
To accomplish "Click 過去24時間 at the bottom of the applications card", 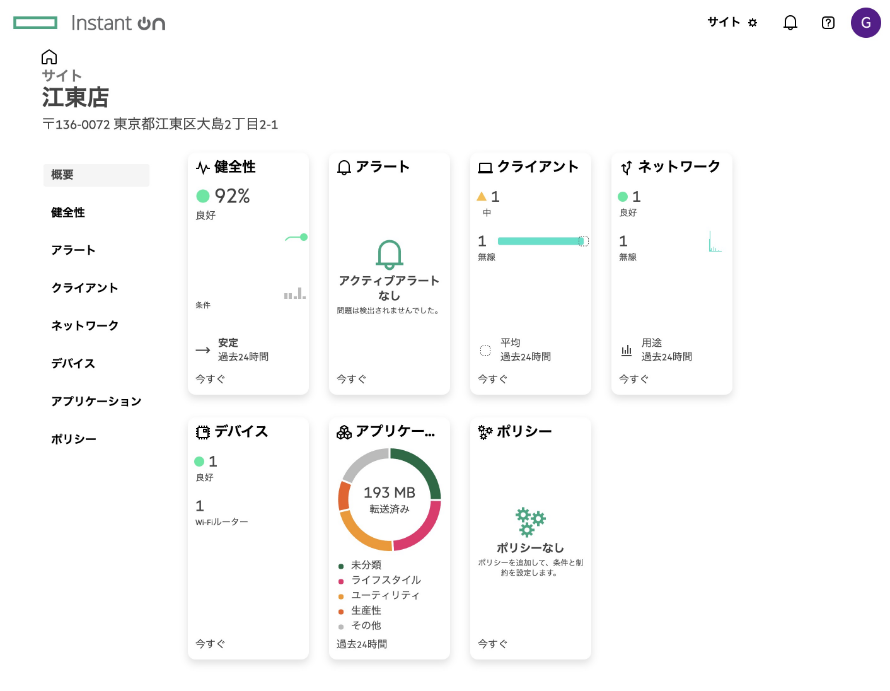I will click(x=362, y=644).
